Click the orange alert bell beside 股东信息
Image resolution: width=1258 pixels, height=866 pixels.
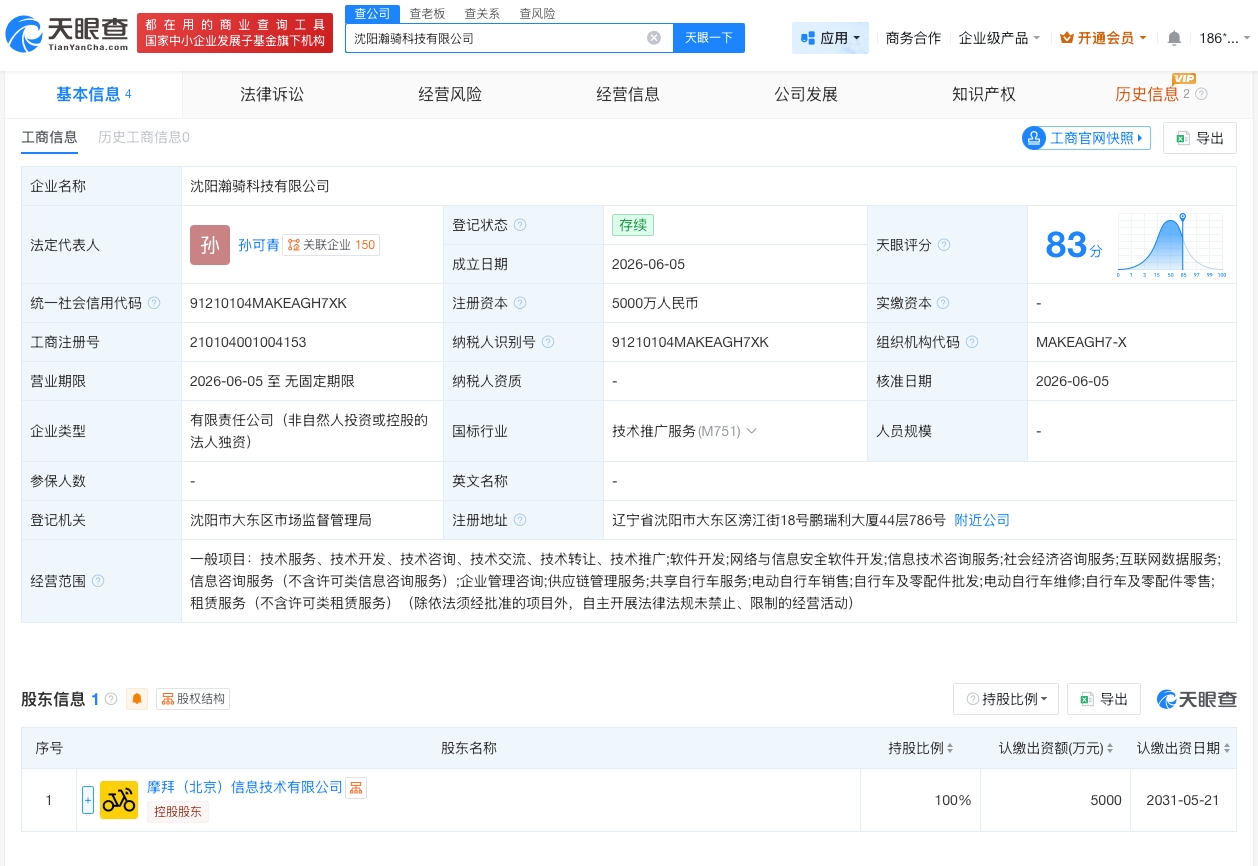(x=137, y=699)
